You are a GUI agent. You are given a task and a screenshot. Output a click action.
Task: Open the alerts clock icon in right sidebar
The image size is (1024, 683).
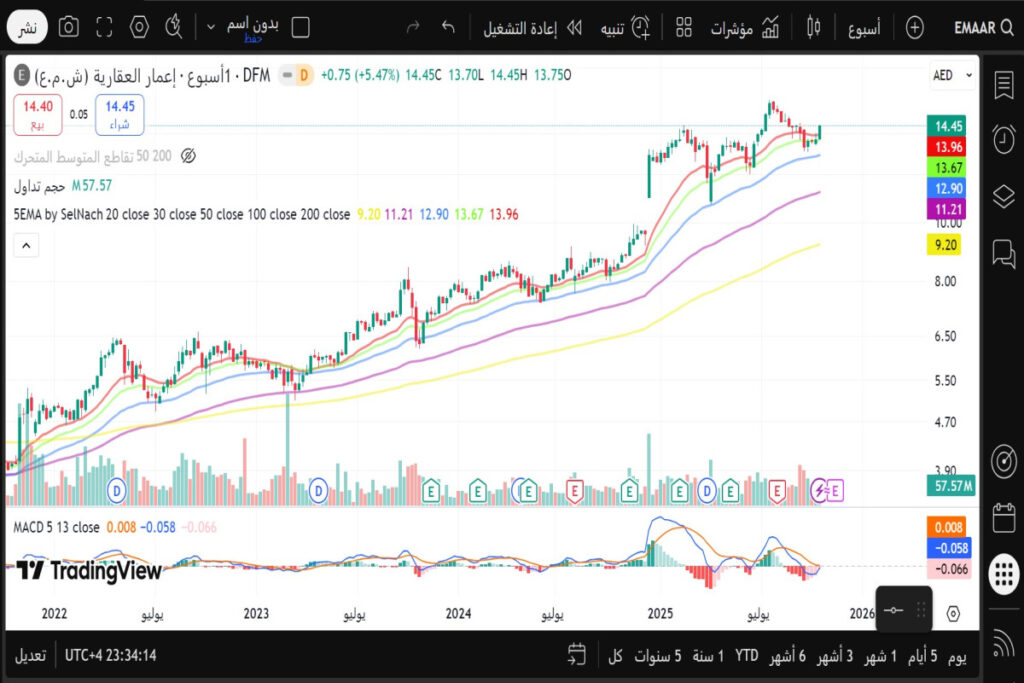click(1003, 140)
